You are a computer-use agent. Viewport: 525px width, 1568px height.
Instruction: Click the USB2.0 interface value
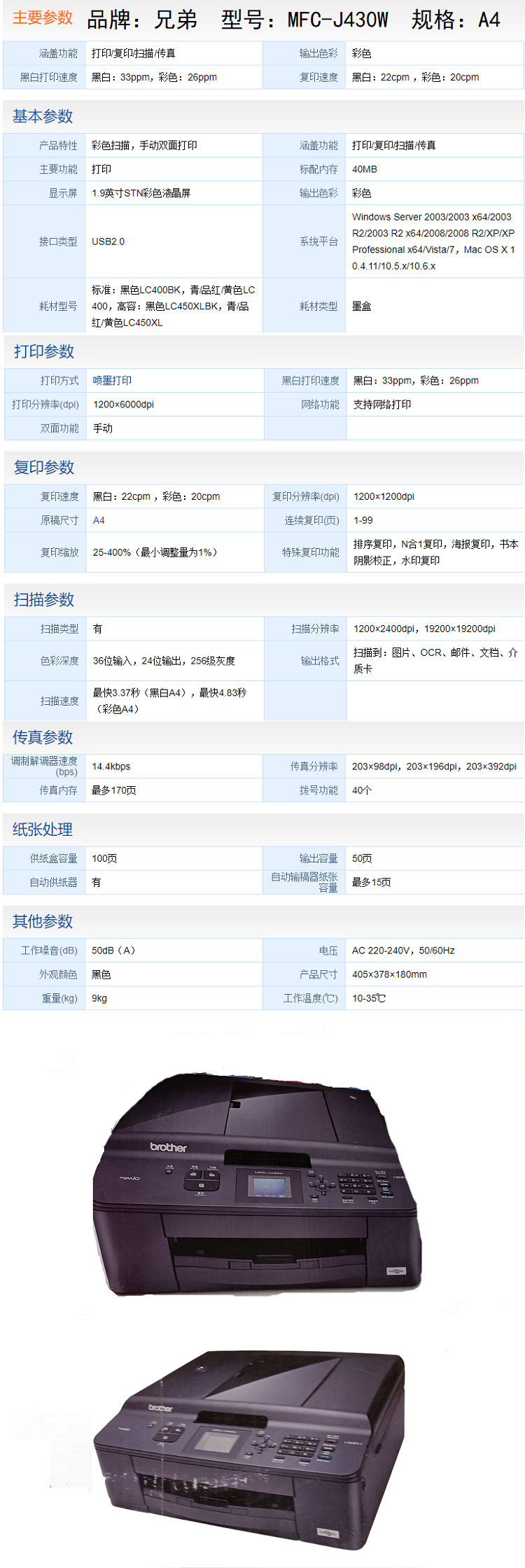click(108, 241)
